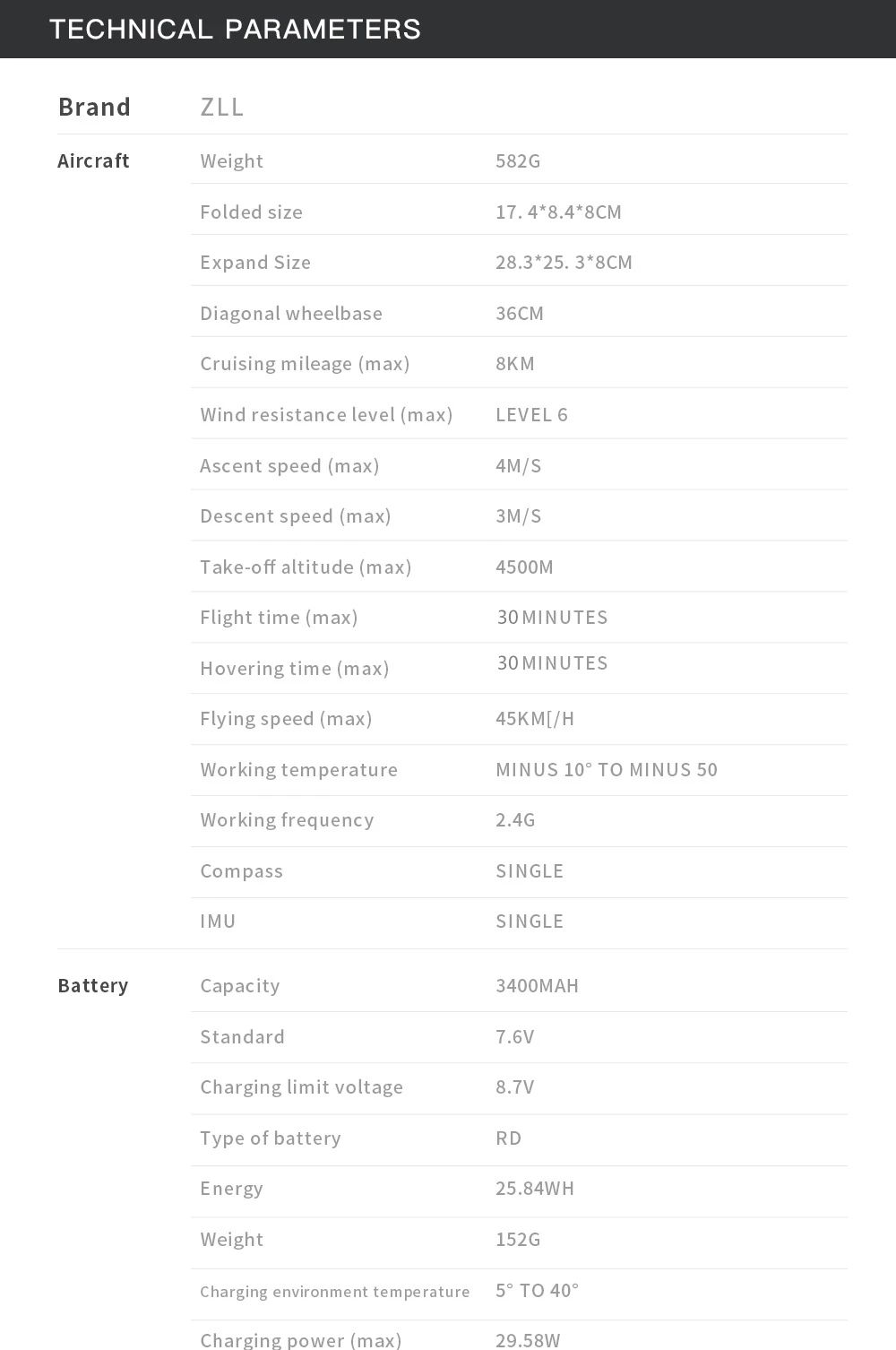
Task: Click the Working temperature value text
Action: pos(607,770)
